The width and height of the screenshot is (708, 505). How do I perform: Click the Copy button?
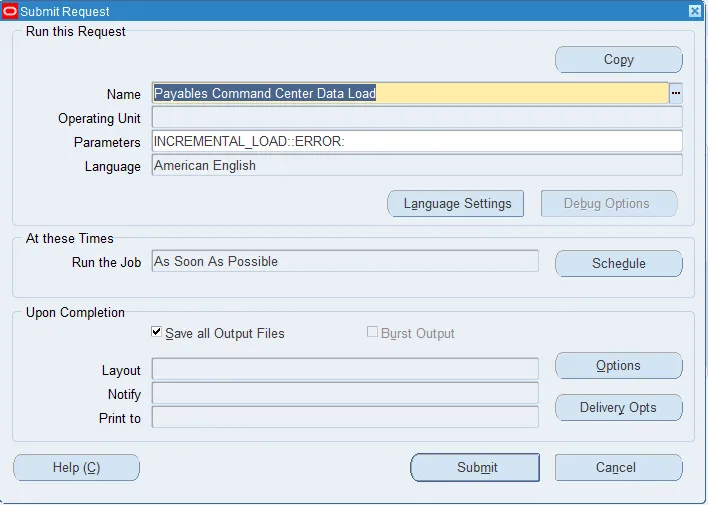[619, 60]
